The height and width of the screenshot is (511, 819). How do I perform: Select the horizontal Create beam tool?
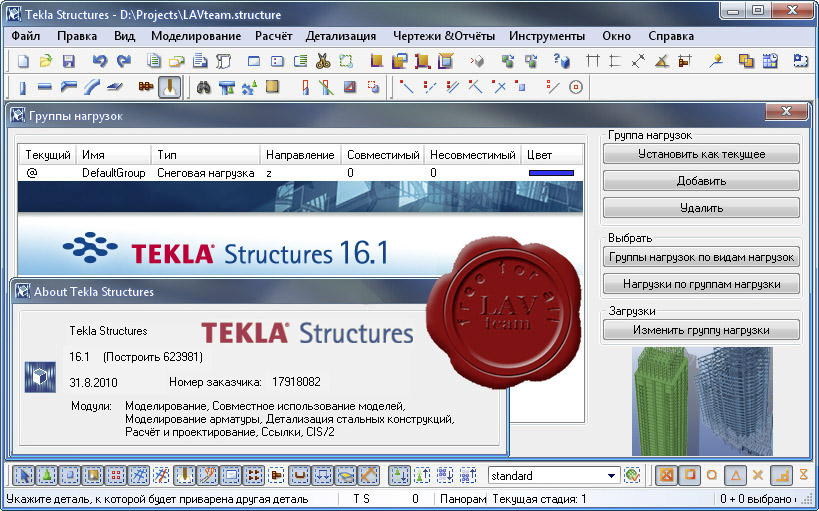pyautogui.click(x=45, y=87)
